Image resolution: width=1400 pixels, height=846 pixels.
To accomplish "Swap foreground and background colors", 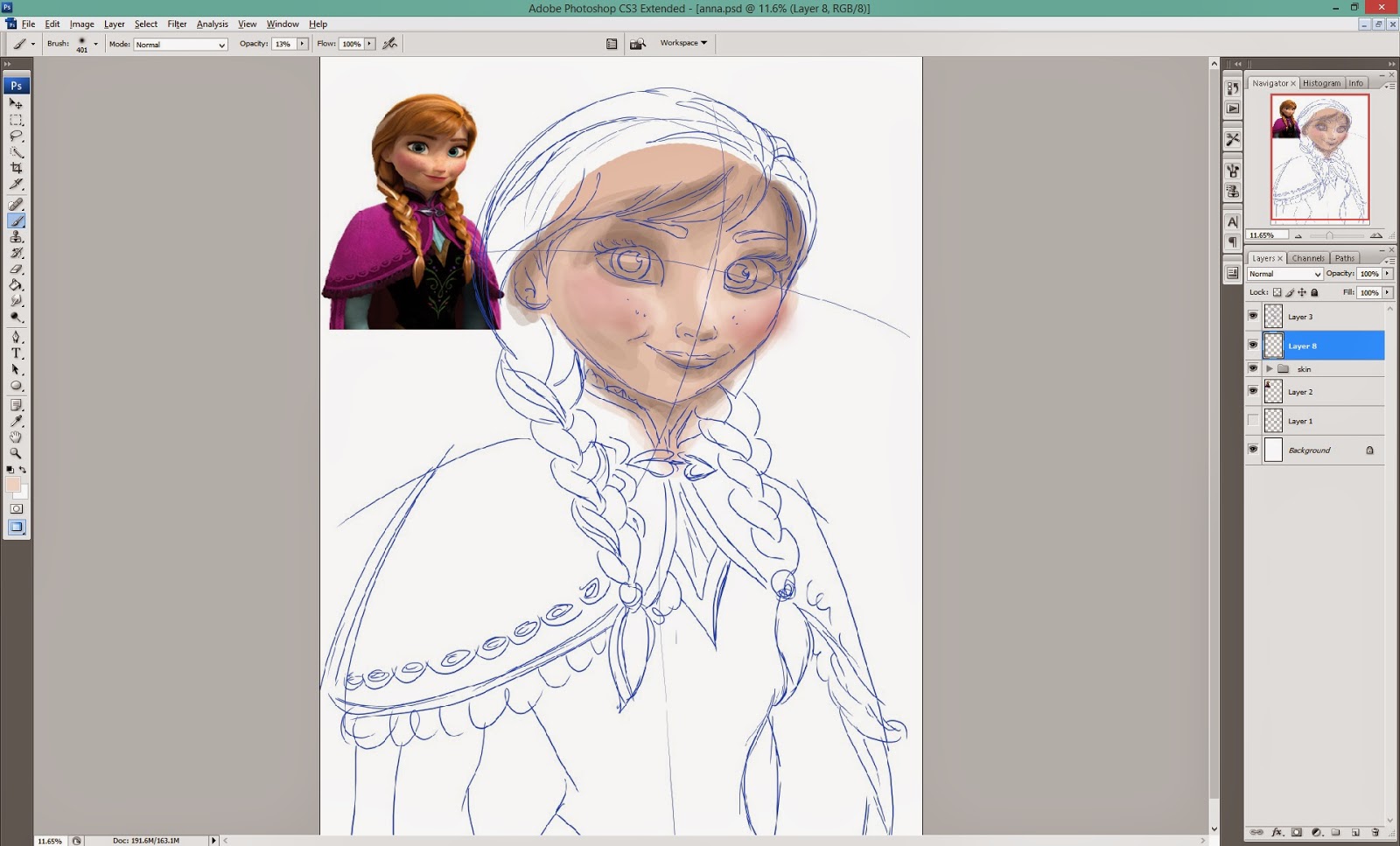I will [x=23, y=470].
